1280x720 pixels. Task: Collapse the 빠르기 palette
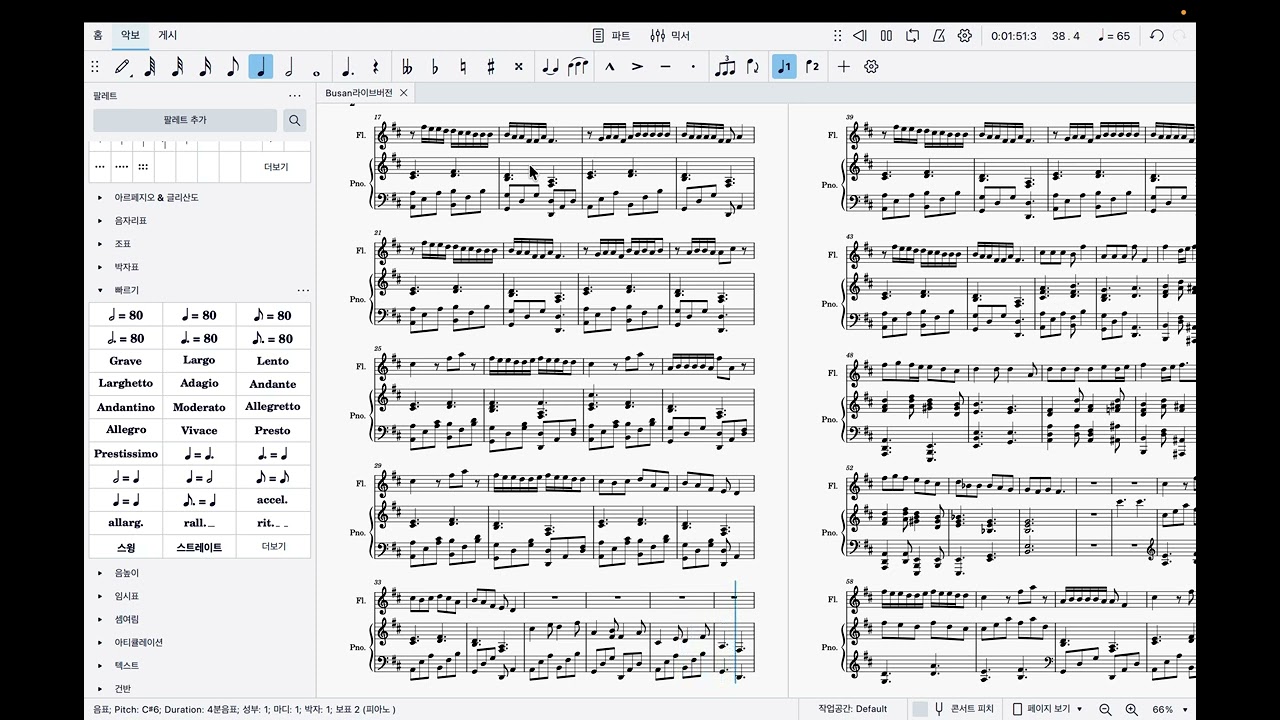point(100,290)
